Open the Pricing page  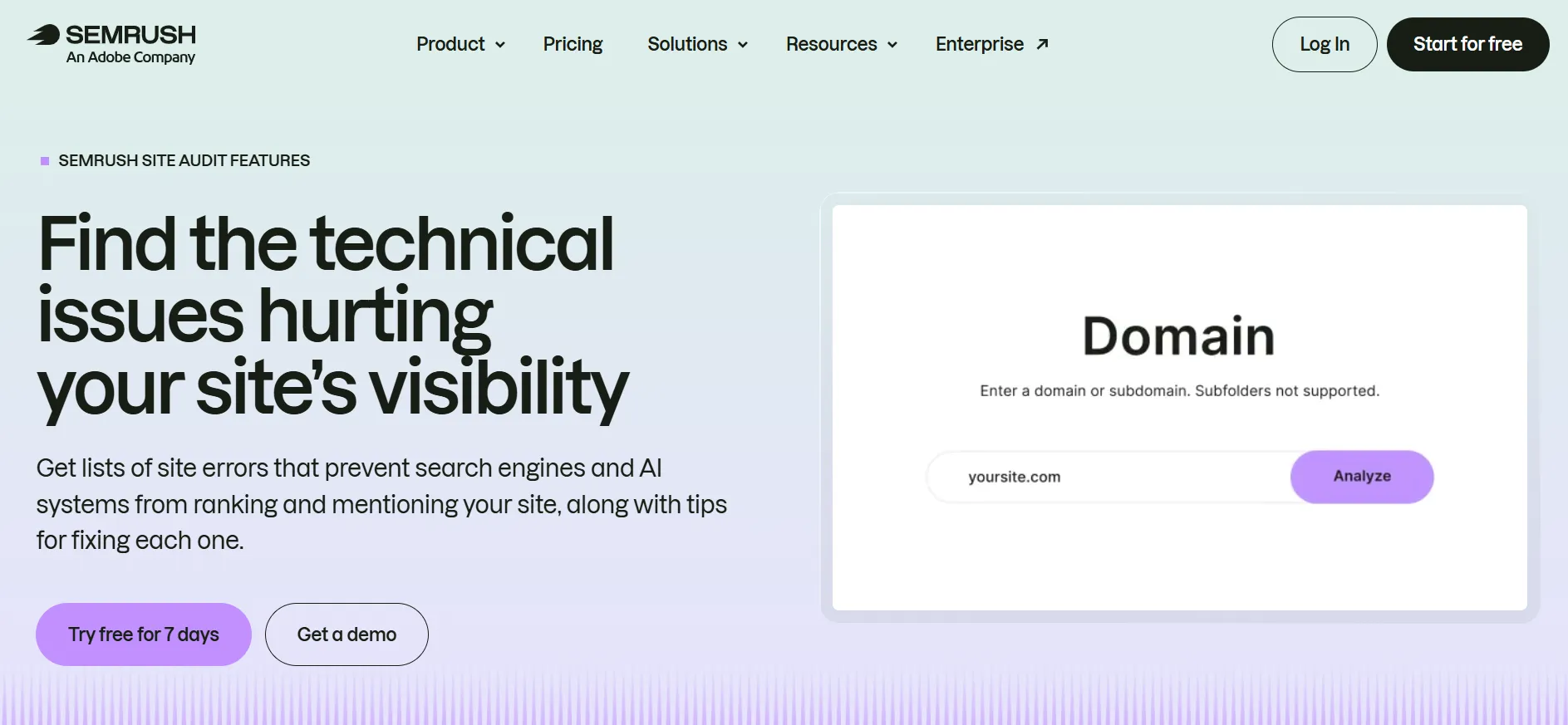coord(573,44)
